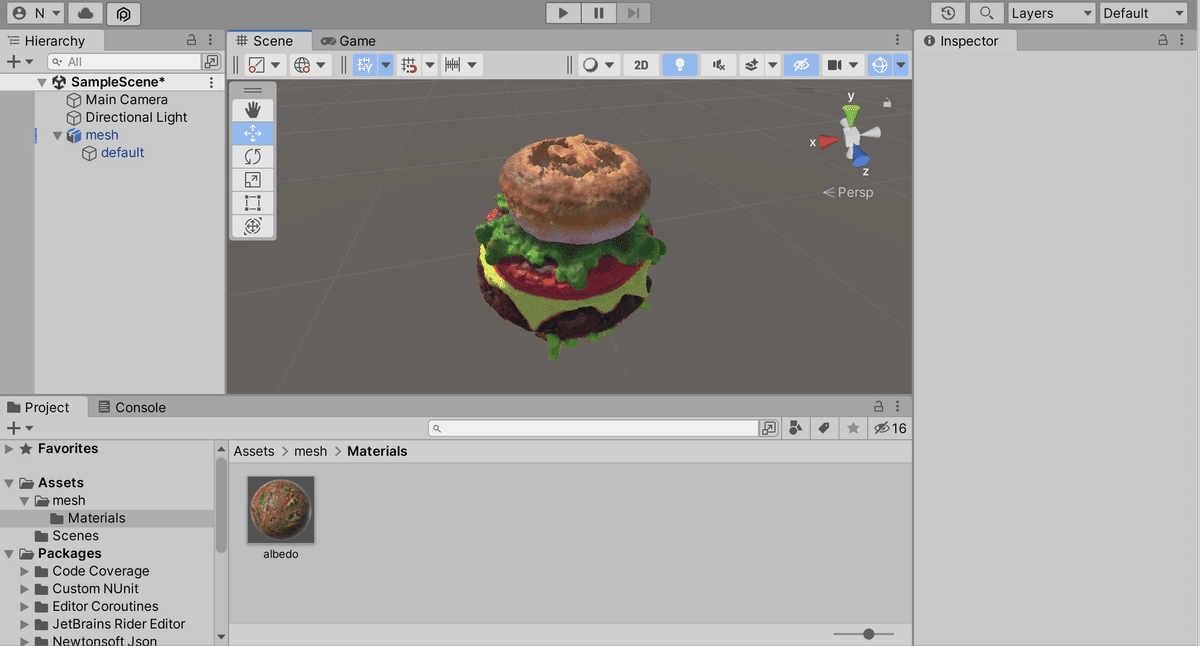
Task: Select the Rect Transform tool
Action: point(253,203)
